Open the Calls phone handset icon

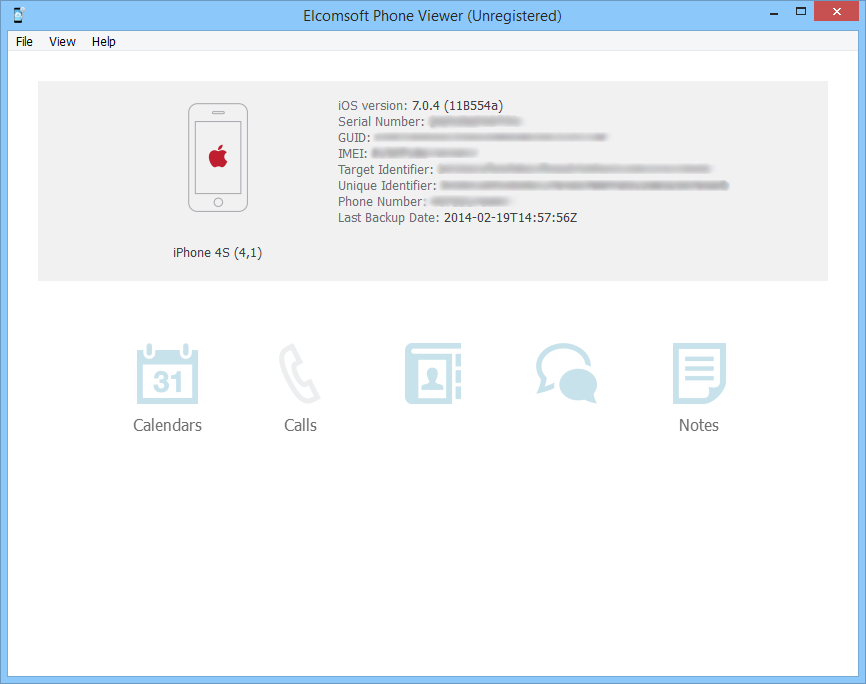pos(300,373)
